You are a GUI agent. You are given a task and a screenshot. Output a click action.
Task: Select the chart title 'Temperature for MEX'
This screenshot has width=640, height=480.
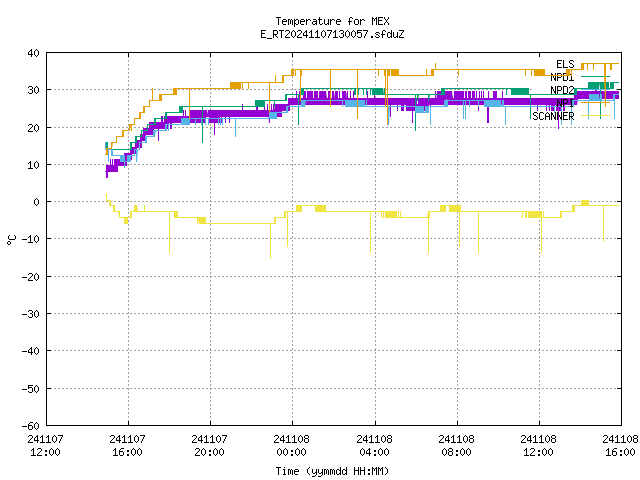pyautogui.click(x=332, y=21)
